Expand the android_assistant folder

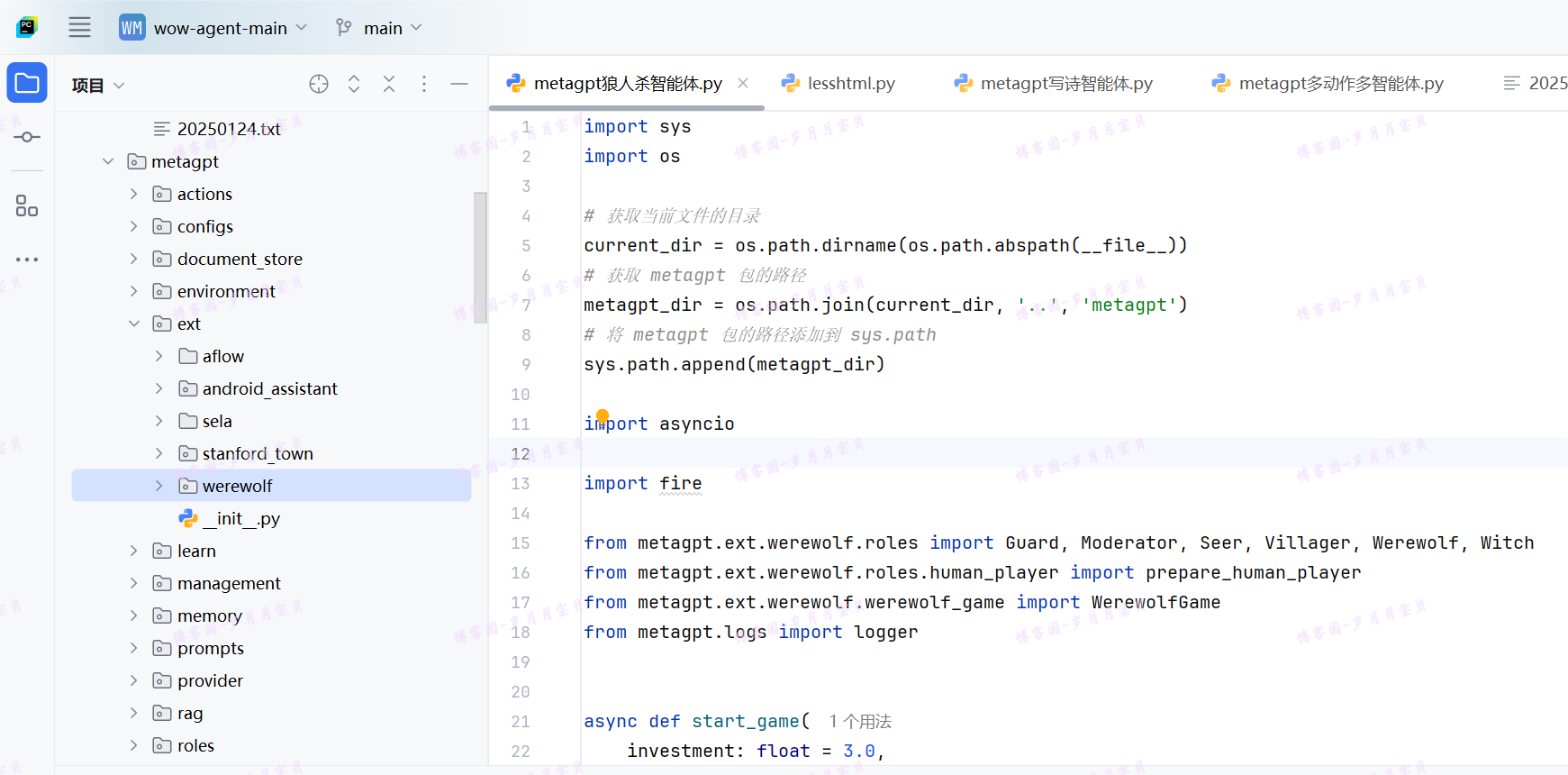coord(159,388)
